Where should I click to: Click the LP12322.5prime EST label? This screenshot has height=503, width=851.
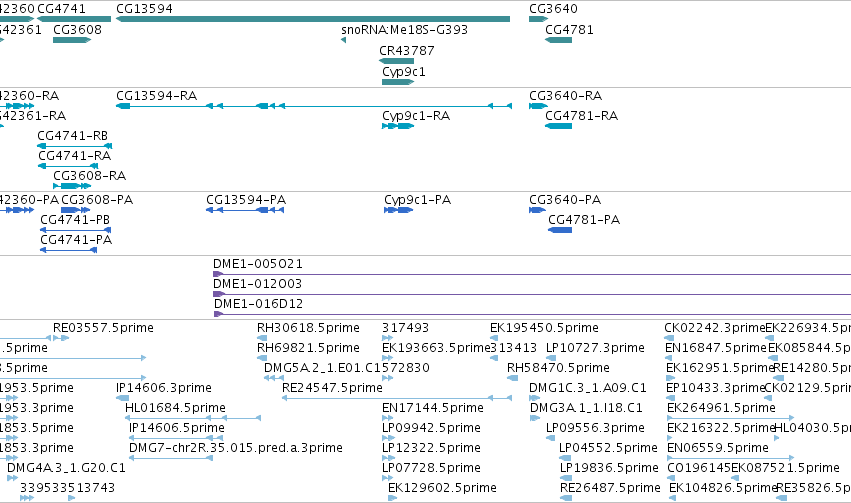[x=431, y=448]
